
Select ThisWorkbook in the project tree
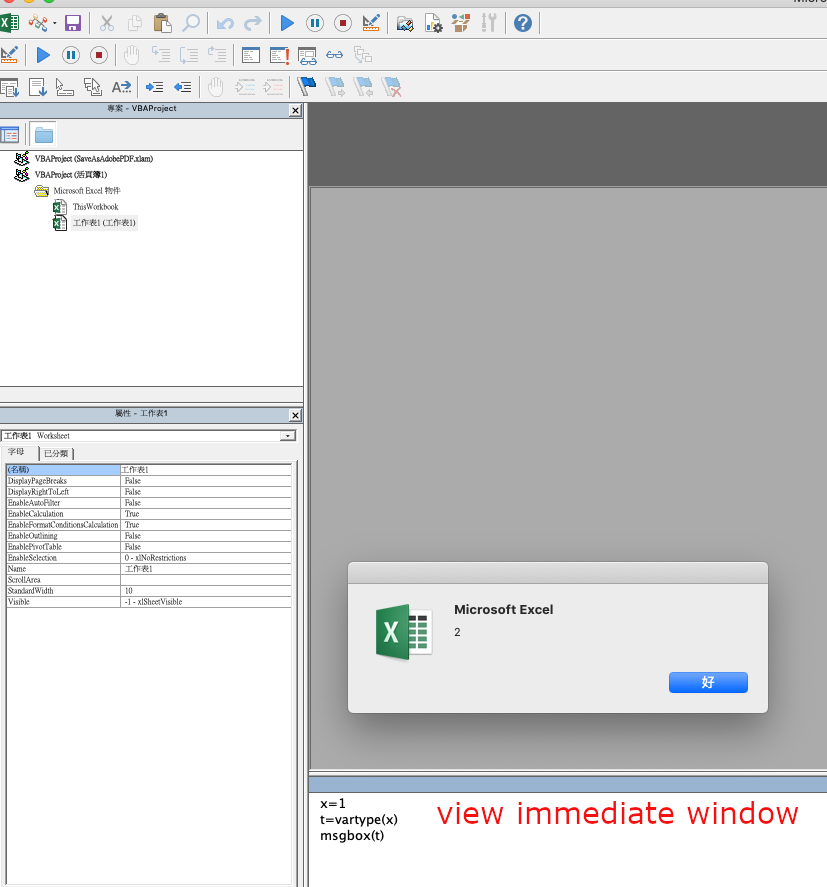coord(94,207)
